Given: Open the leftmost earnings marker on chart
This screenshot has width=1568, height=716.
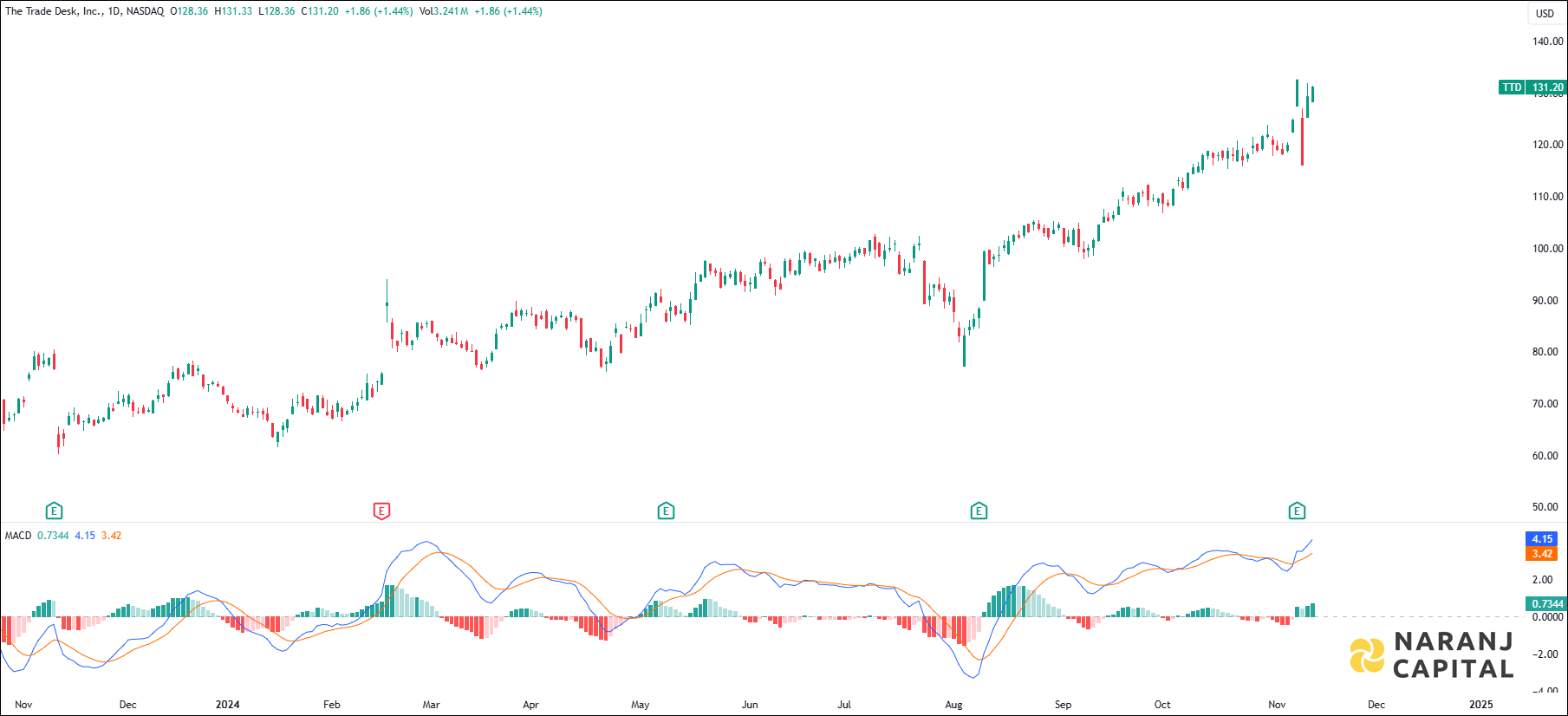Looking at the screenshot, I should pos(54,511).
